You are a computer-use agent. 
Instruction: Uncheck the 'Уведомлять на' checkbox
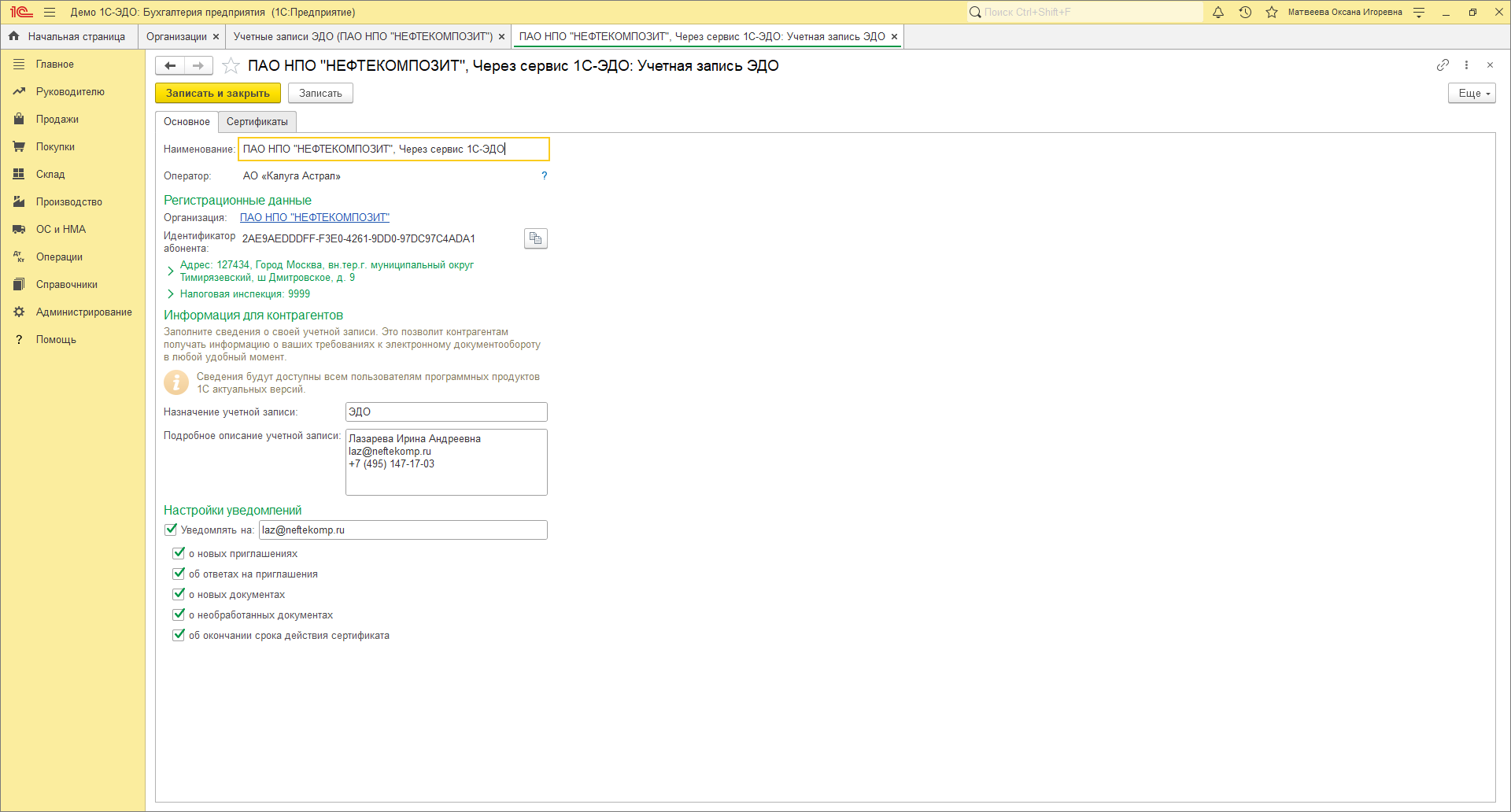pyautogui.click(x=171, y=530)
